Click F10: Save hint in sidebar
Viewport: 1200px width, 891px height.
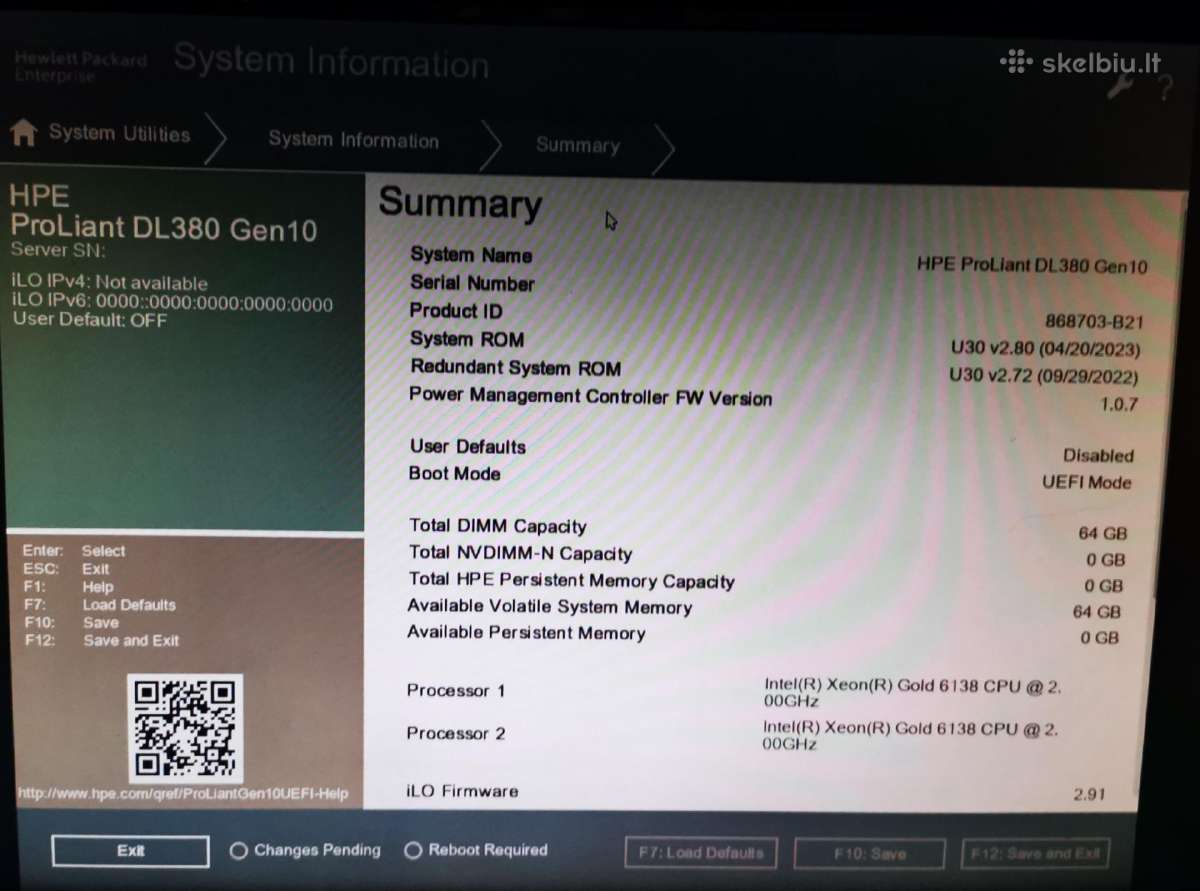(72, 623)
